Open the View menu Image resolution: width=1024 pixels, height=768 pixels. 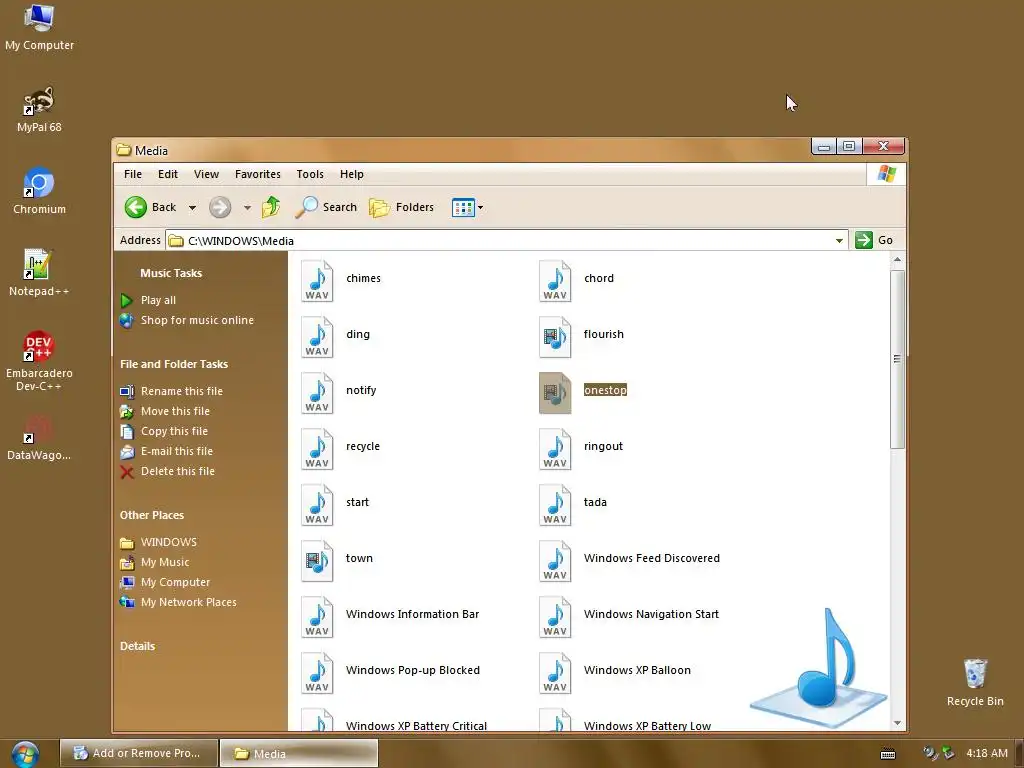click(x=206, y=174)
